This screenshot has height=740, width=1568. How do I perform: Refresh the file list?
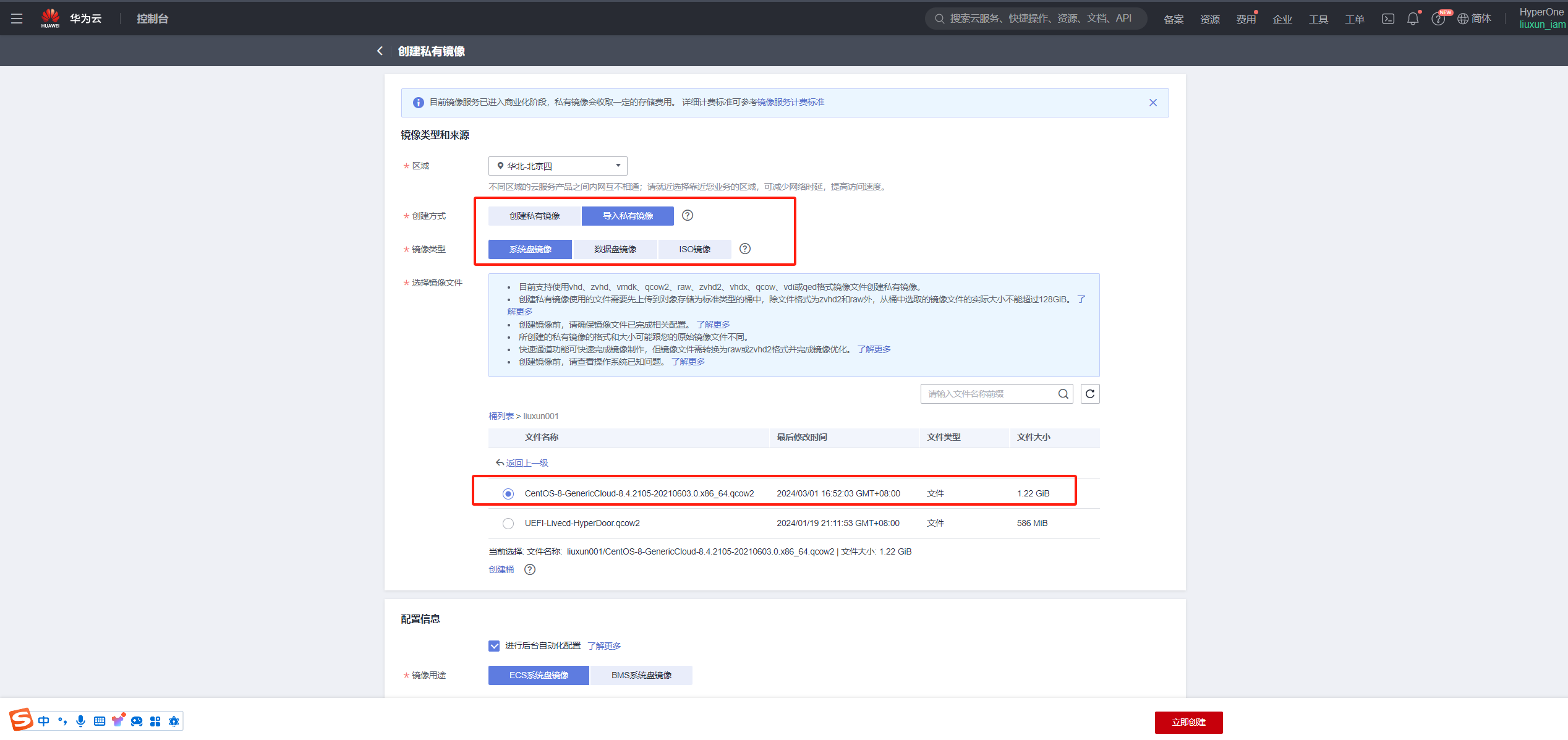pos(1090,394)
